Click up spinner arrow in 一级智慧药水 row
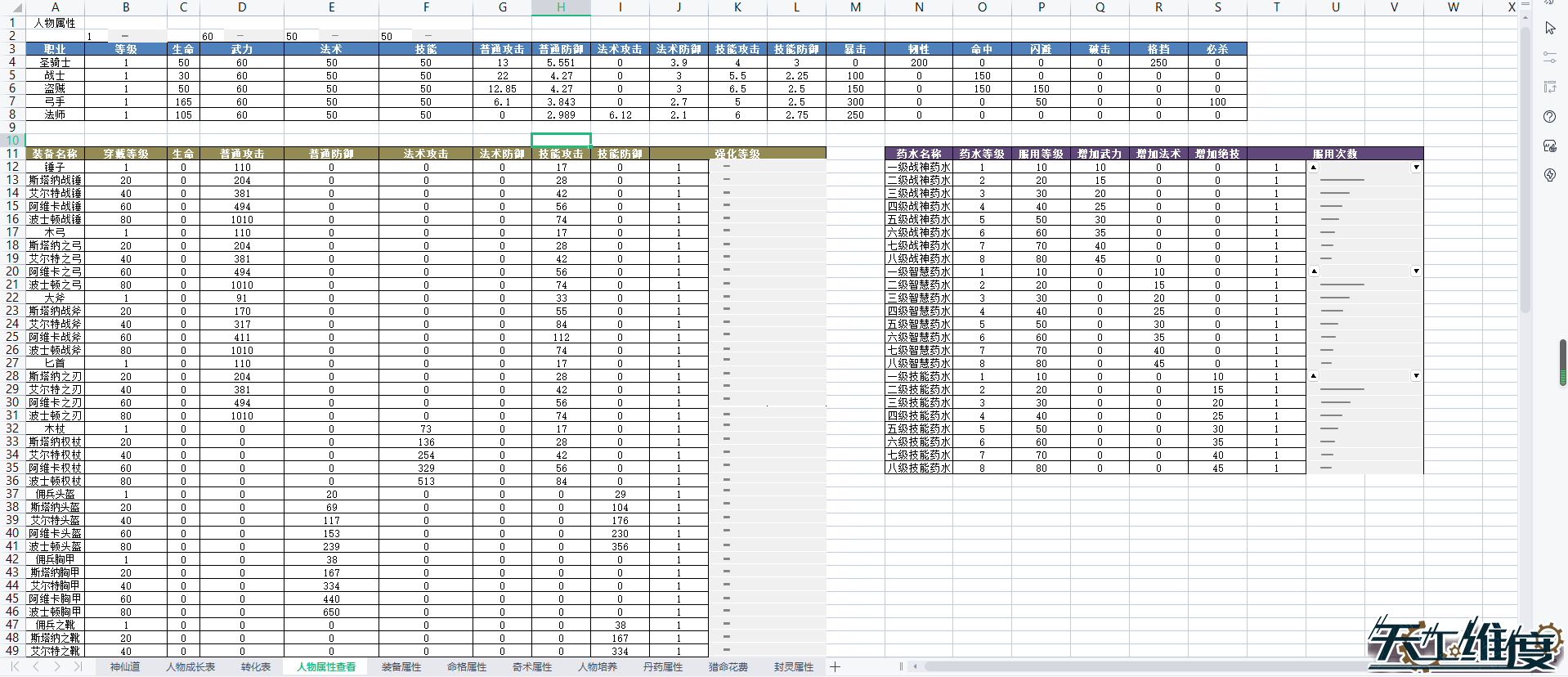 click(x=1314, y=271)
